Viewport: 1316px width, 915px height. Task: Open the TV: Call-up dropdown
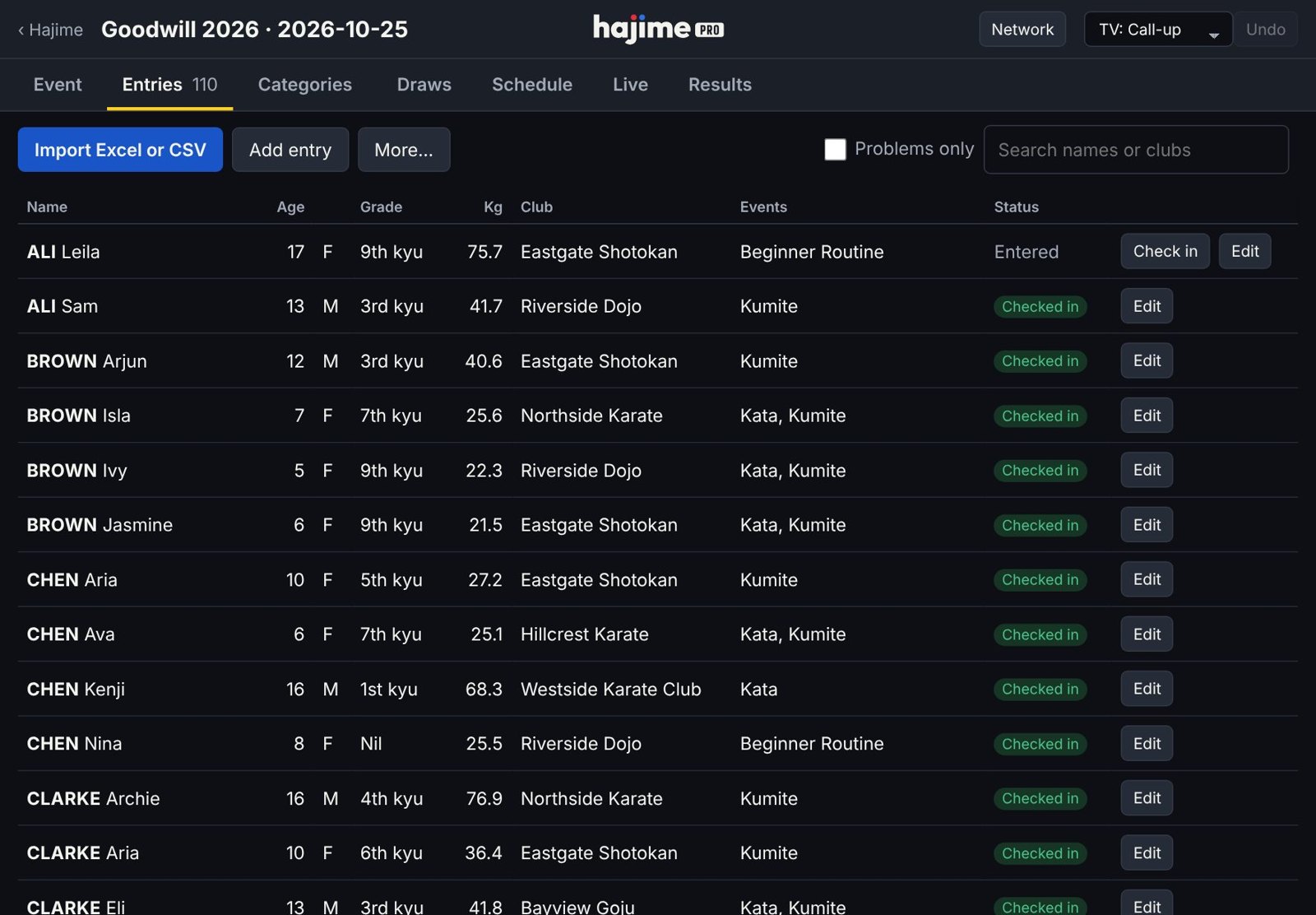(x=1157, y=30)
